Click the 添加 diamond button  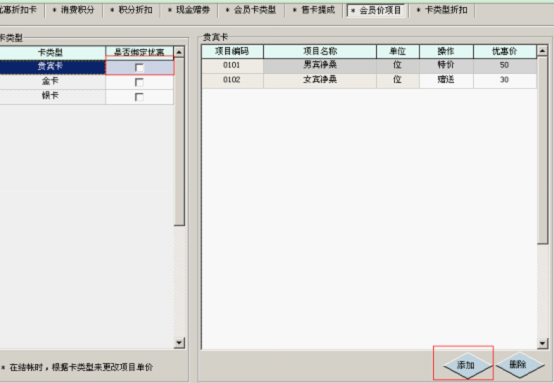pos(467,365)
